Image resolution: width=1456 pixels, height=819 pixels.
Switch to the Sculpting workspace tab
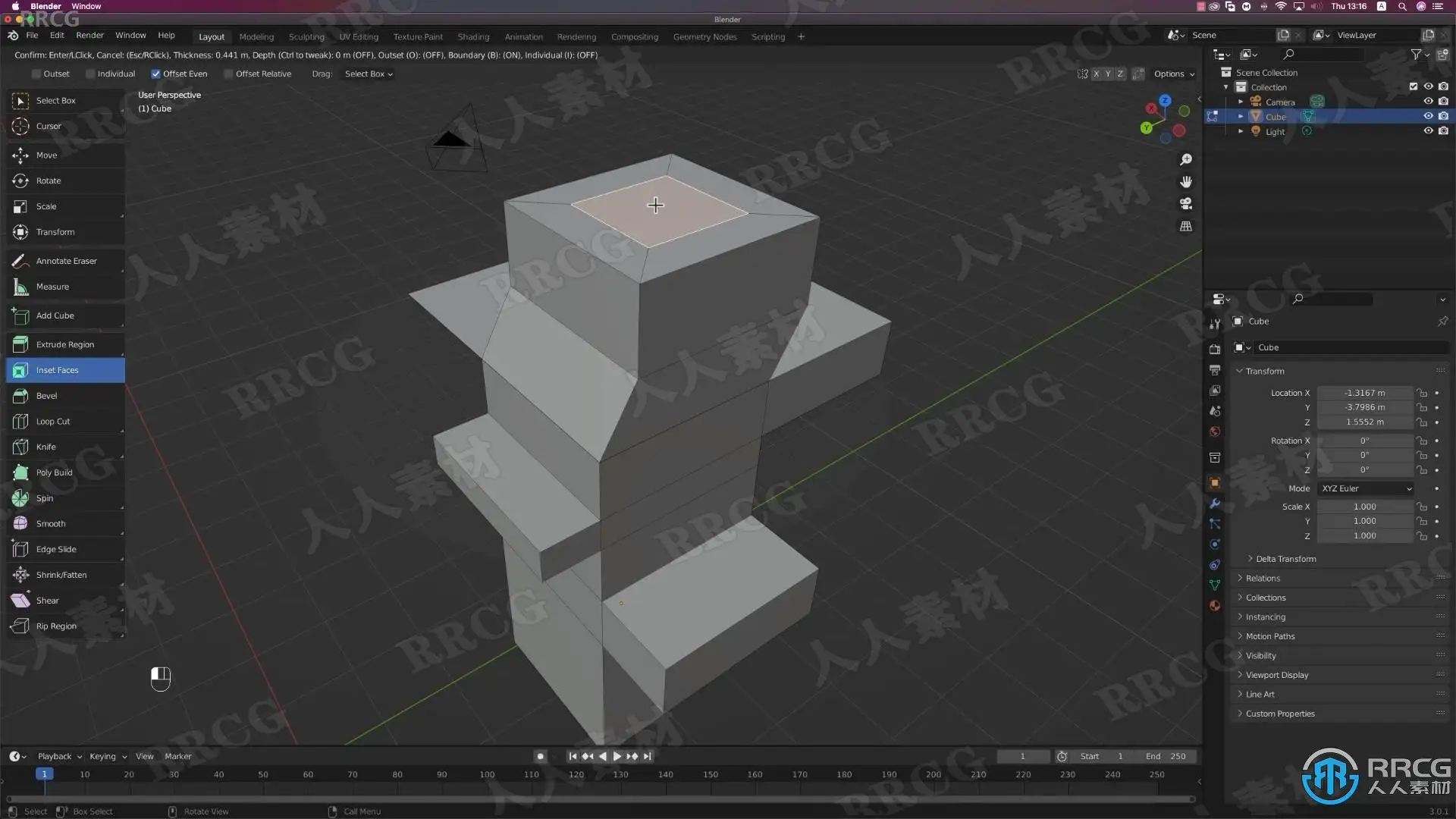pyautogui.click(x=306, y=37)
